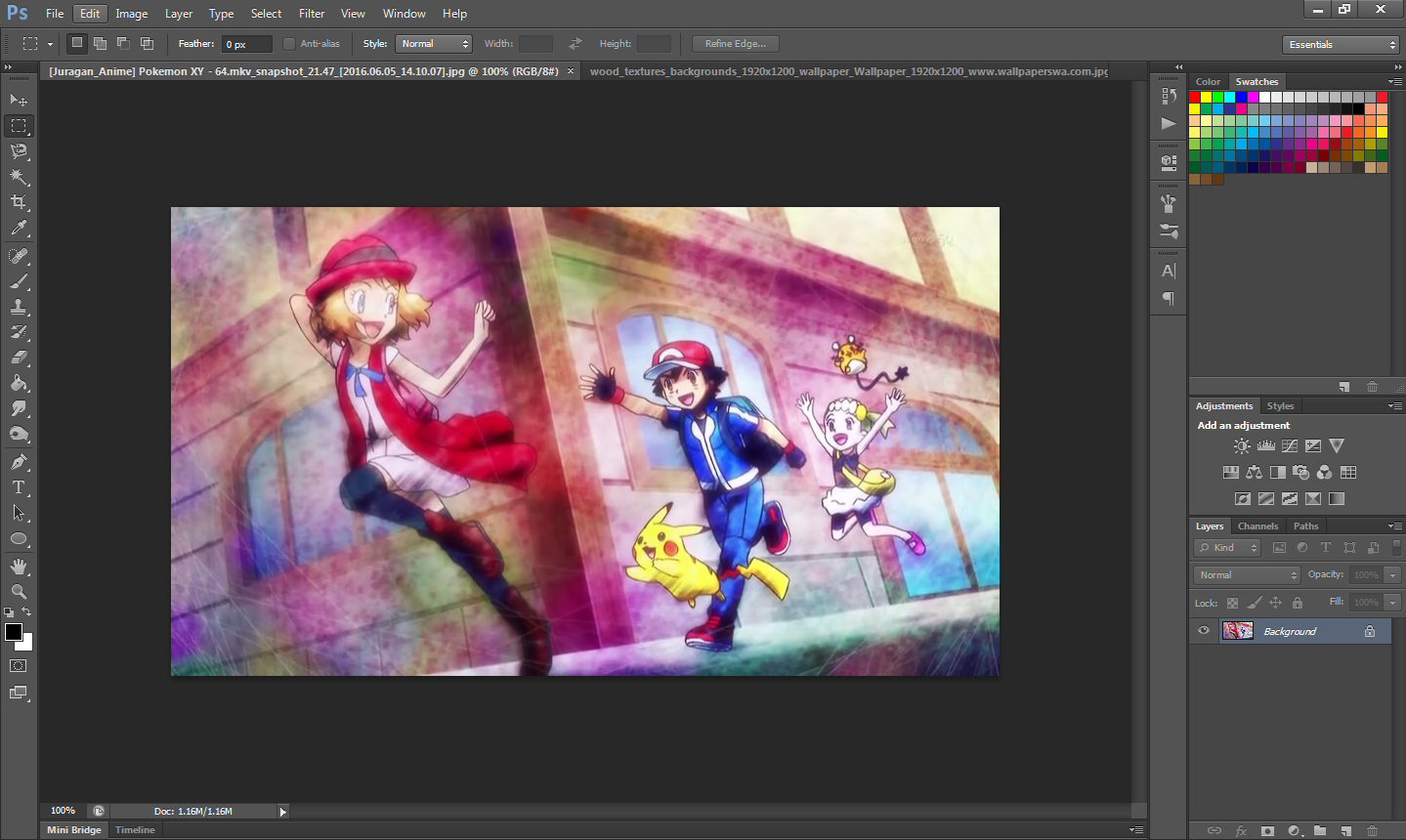This screenshot has width=1406, height=840.
Task: Select a red color swatch
Action: (1194, 96)
